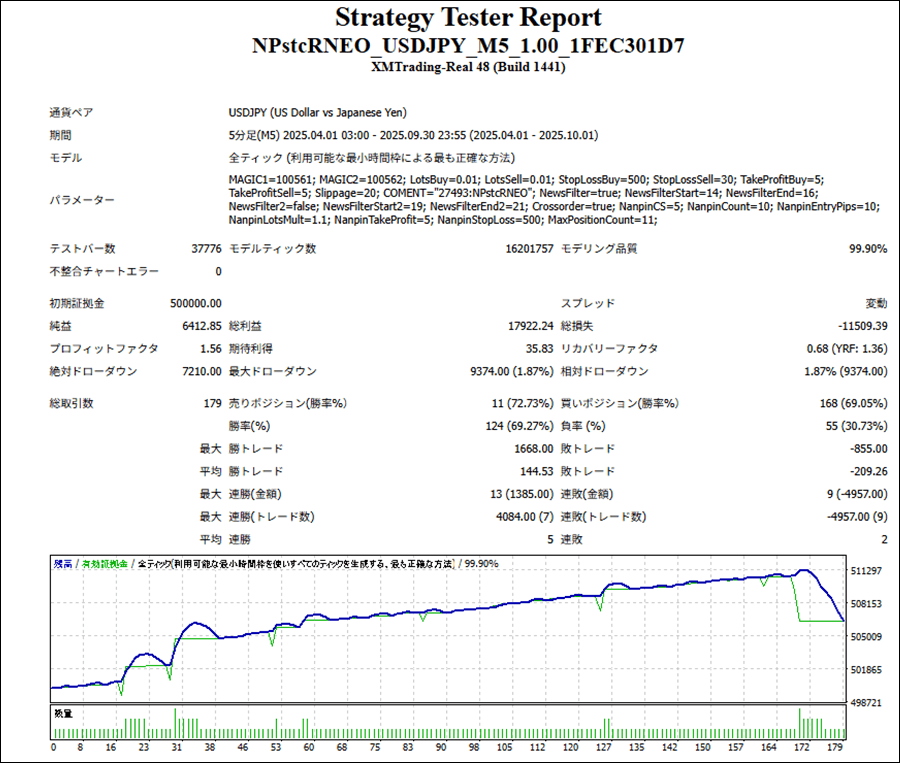
Task: Select the 511297 y-axis label
Action: [865, 571]
